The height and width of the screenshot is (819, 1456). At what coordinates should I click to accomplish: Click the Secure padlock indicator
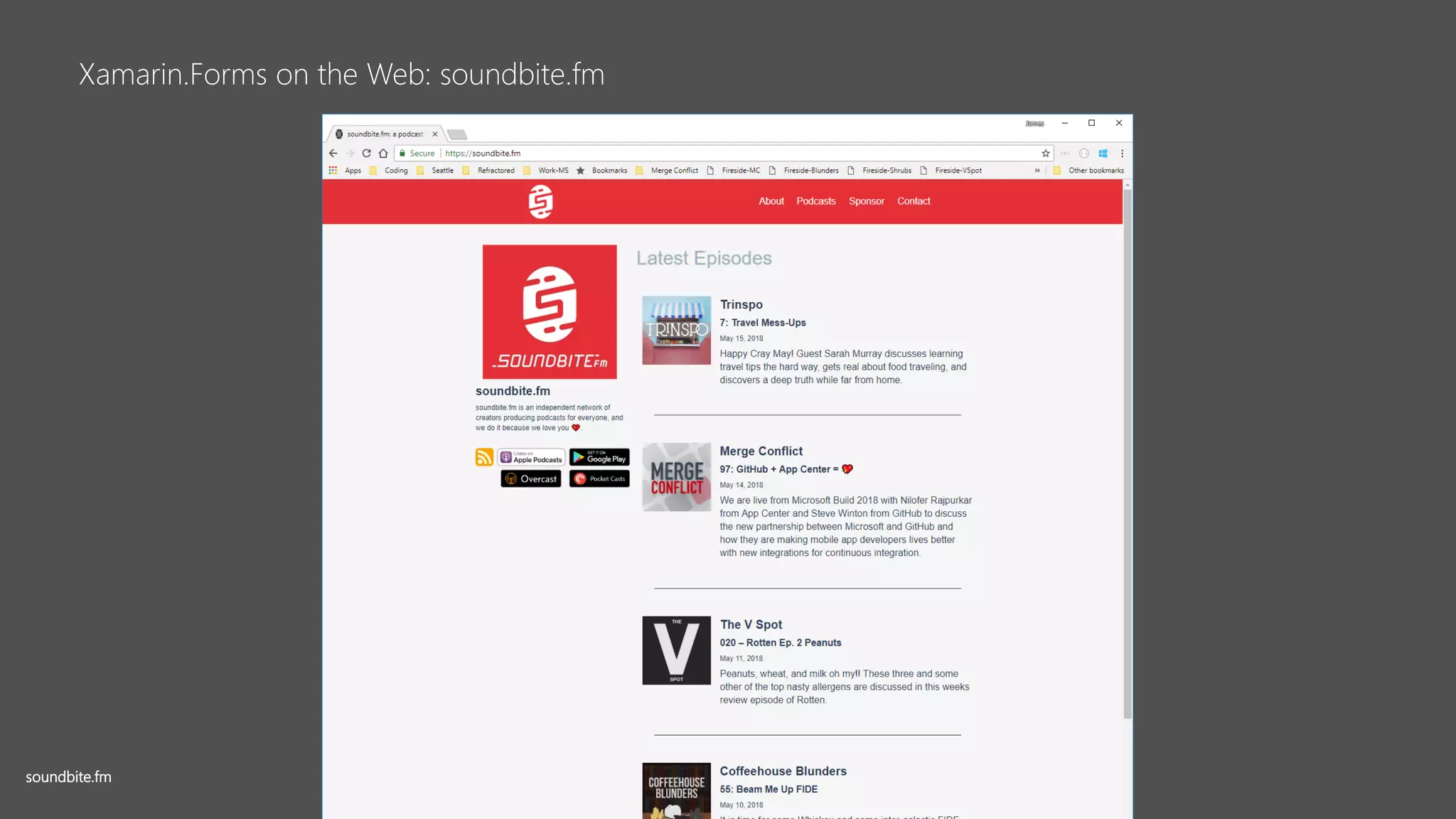(x=417, y=153)
